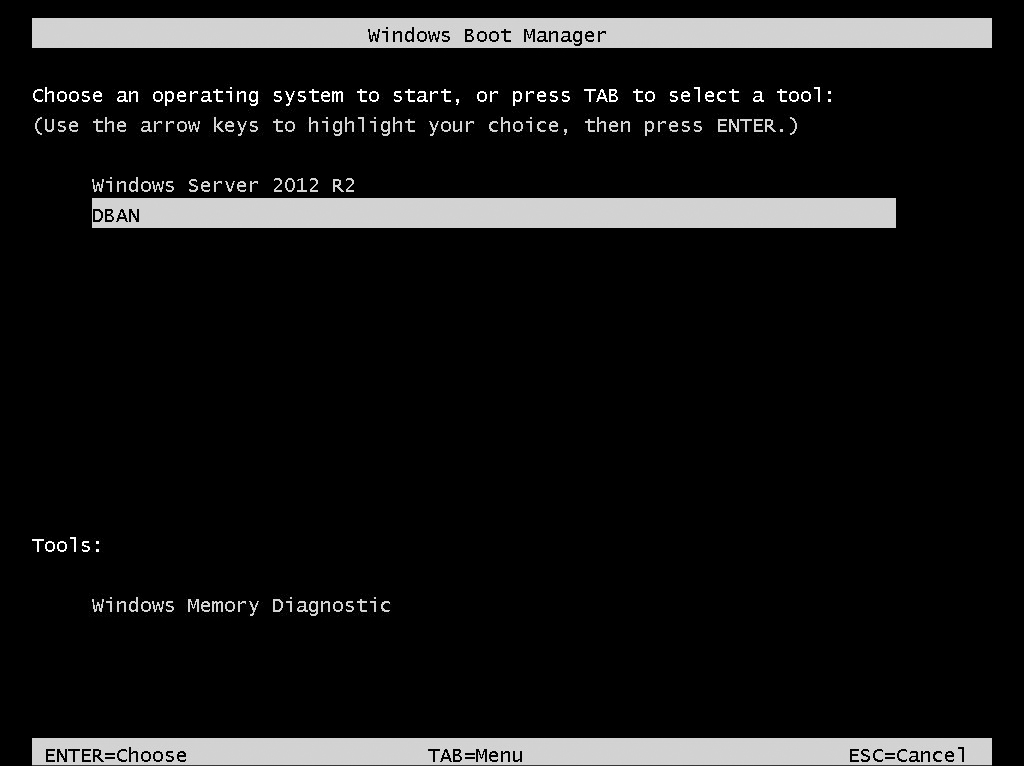This screenshot has height=766, width=1024.
Task: Click ESC=Cancel in the footer bar
Action: [x=907, y=756]
